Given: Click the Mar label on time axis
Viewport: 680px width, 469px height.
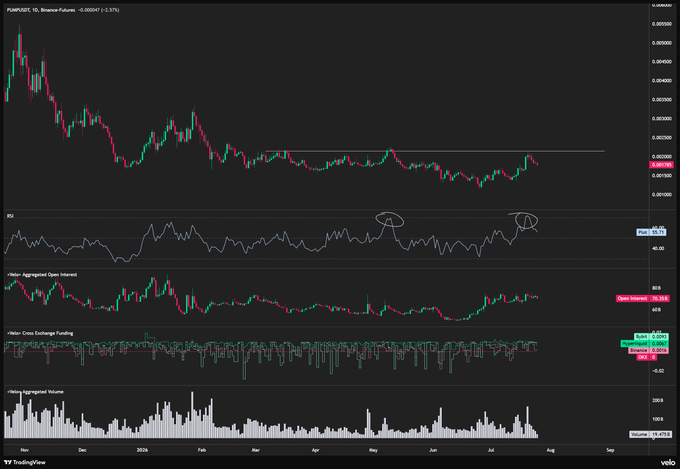Looking at the screenshot, I should (255, 450).
